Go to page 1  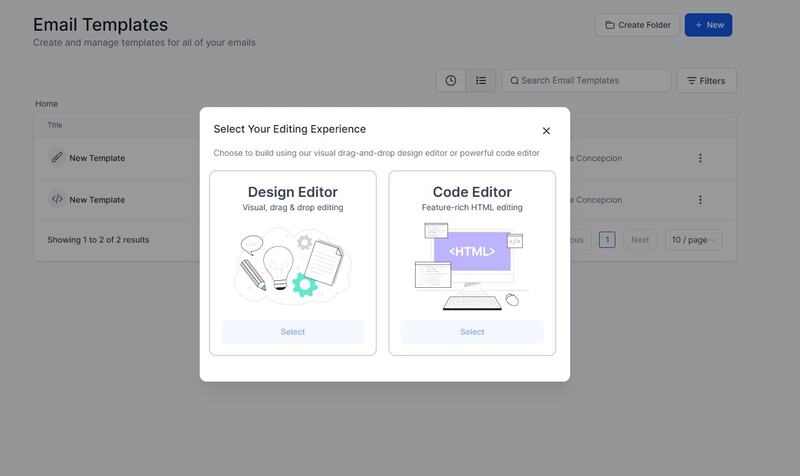coord(607,240)
